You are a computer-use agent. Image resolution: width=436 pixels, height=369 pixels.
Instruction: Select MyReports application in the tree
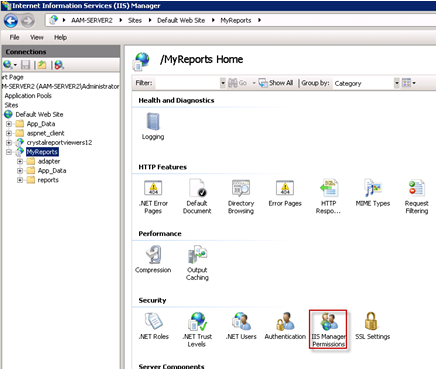click(x=42, y=152)
